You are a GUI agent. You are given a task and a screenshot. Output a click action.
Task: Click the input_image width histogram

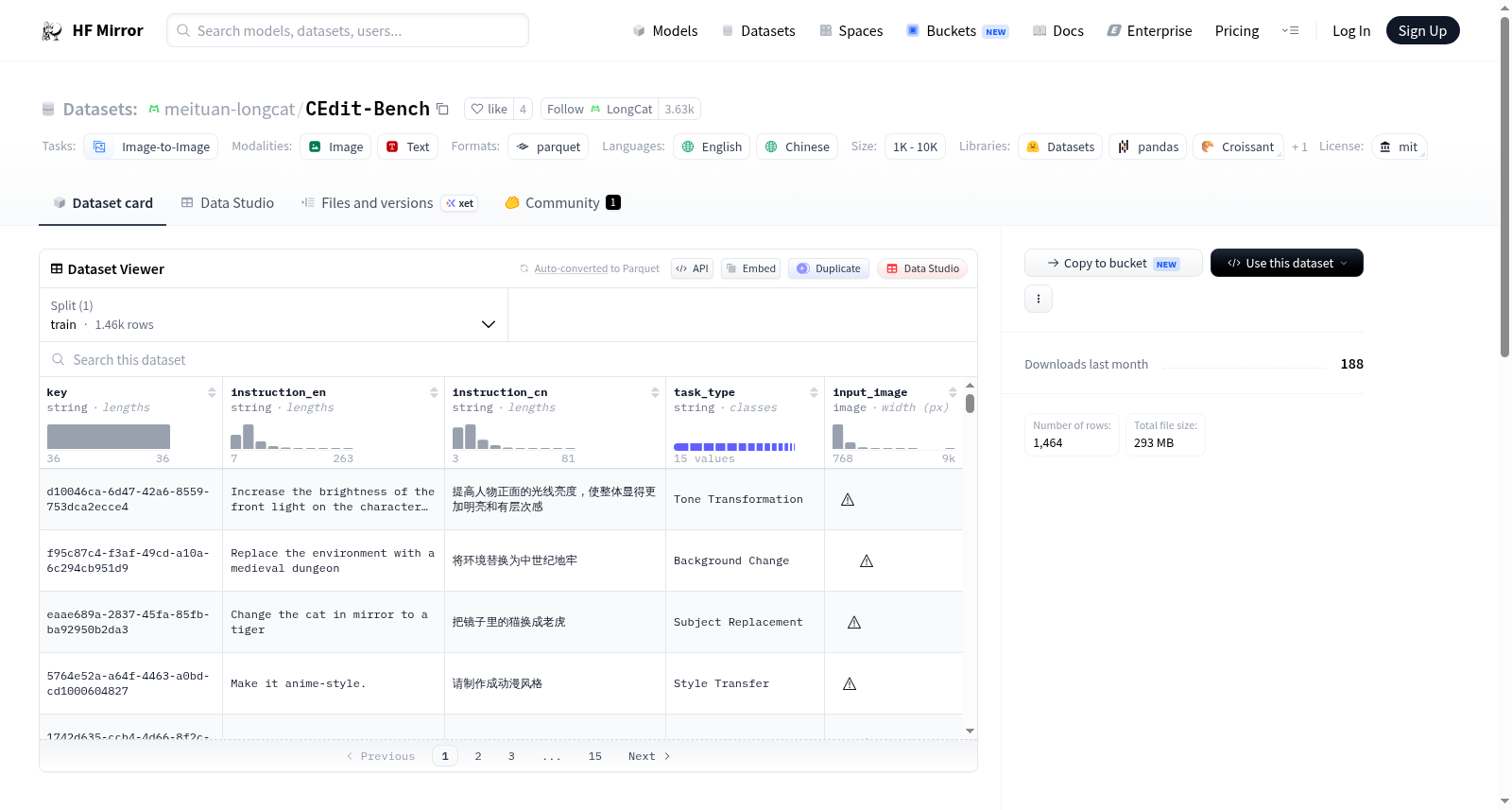[x=893, y=437]
